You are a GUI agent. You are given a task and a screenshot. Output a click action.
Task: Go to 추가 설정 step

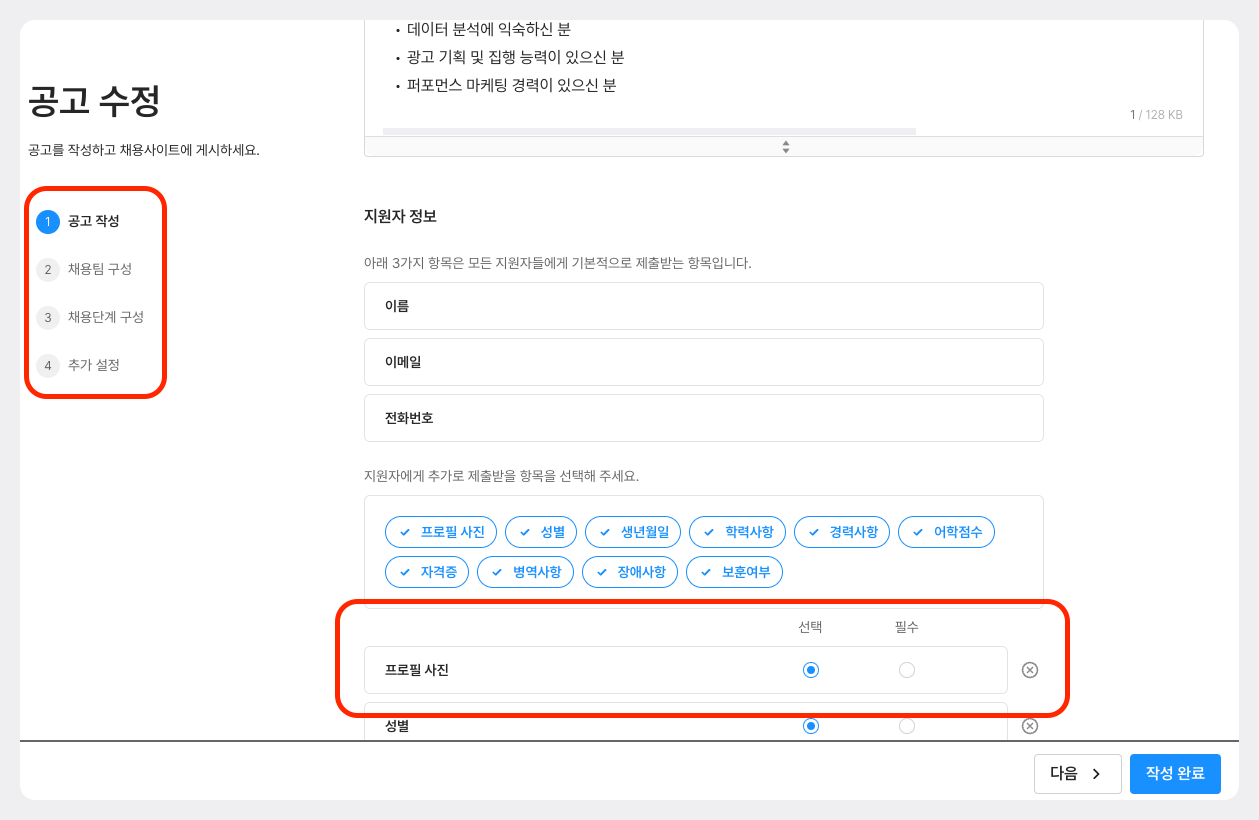click(x=94, y=366)
